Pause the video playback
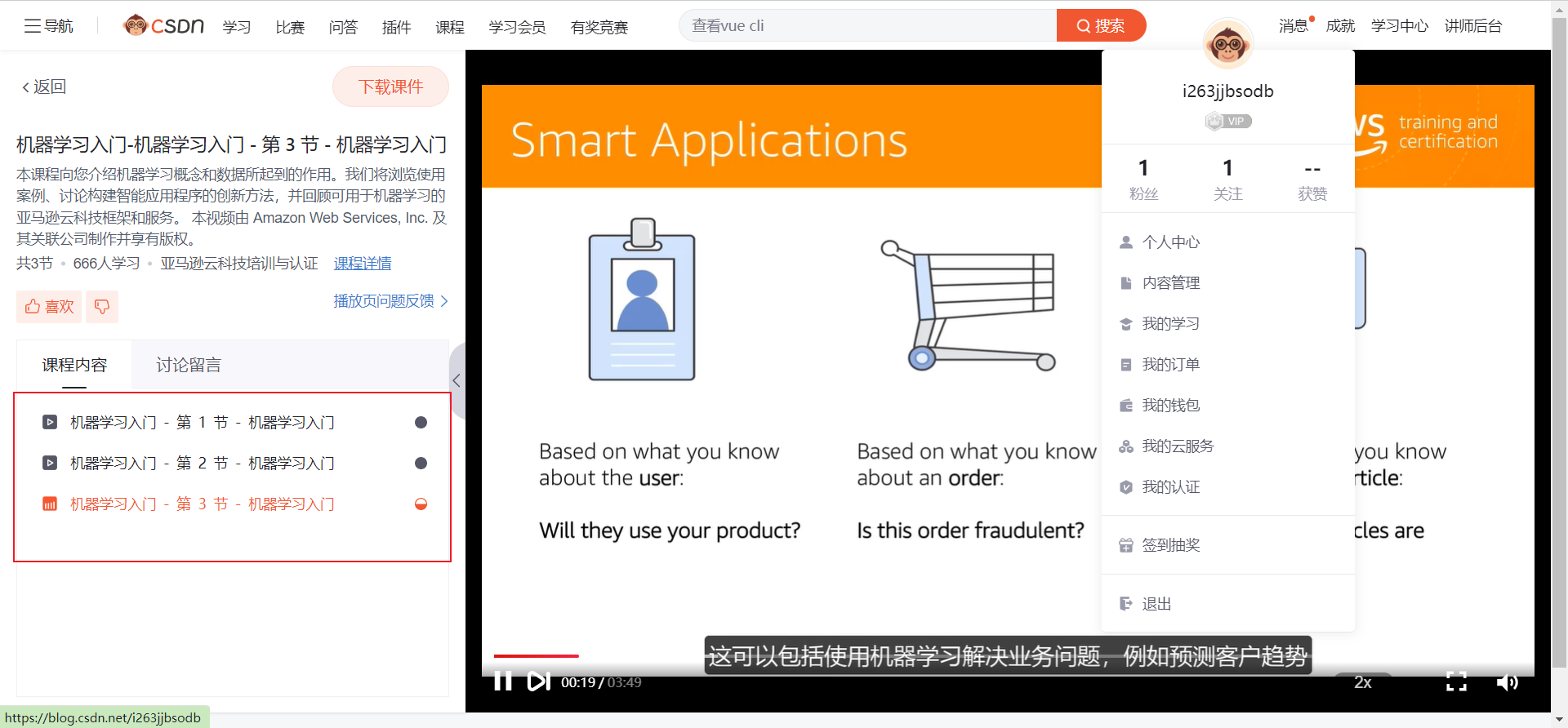This screenshot has height=728, width=1568. coord(503,681)
